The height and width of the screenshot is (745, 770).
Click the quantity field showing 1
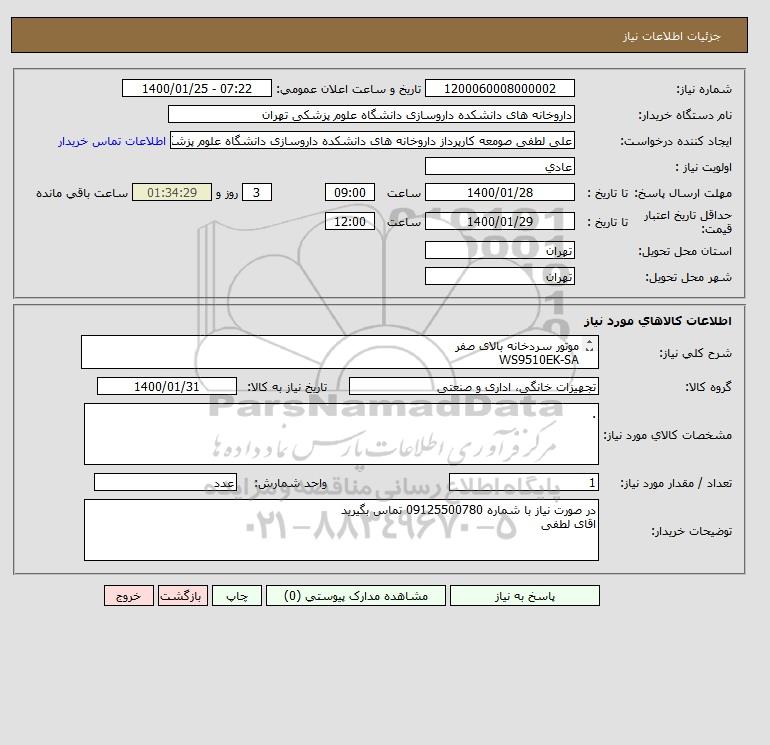pos(523,482)
